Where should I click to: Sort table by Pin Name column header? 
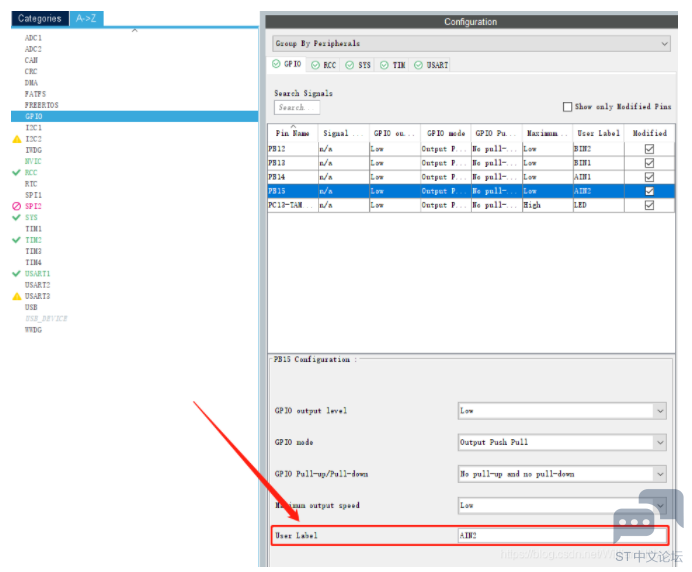(292, 132)
